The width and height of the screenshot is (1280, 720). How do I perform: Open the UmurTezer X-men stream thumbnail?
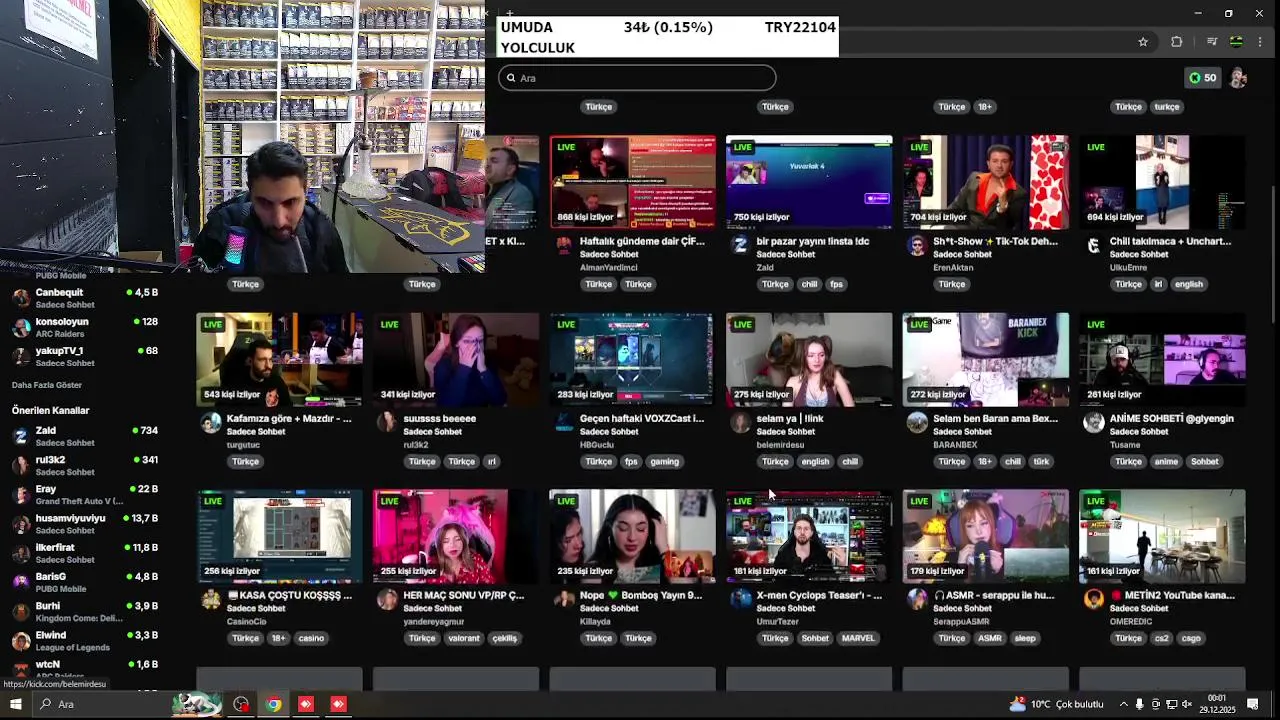[809, 536]
